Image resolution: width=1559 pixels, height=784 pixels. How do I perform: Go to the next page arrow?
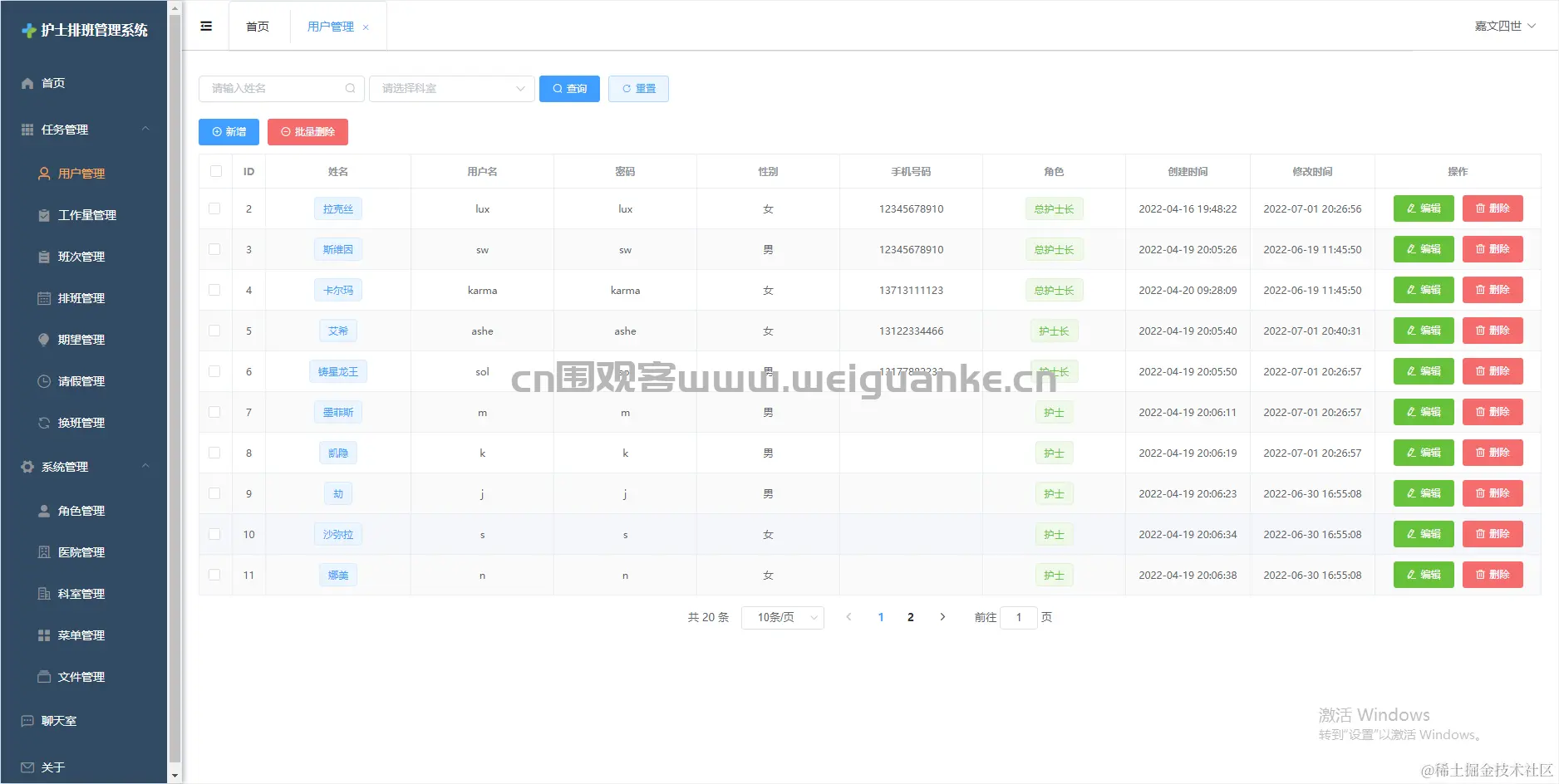point(942,617)
